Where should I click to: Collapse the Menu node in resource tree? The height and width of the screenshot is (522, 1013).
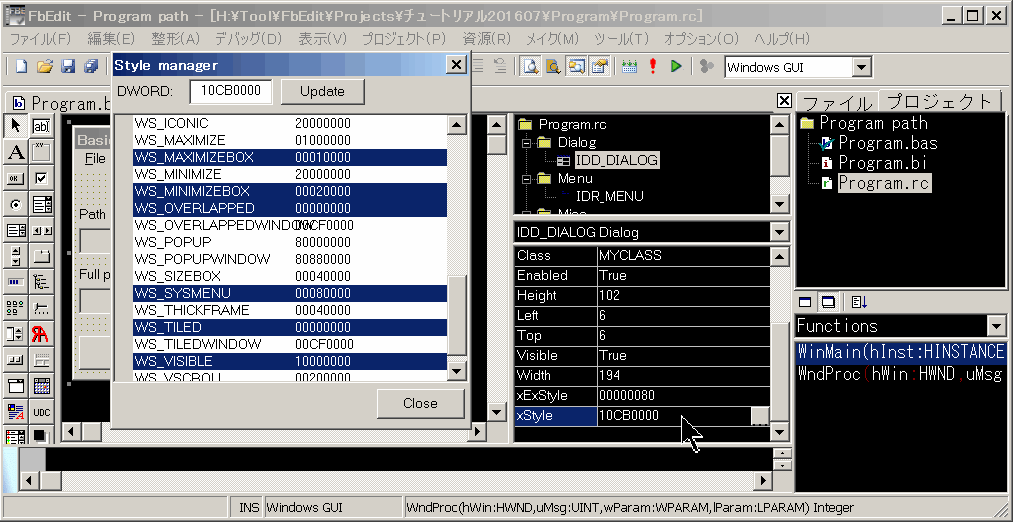click(x=525, y=179)
